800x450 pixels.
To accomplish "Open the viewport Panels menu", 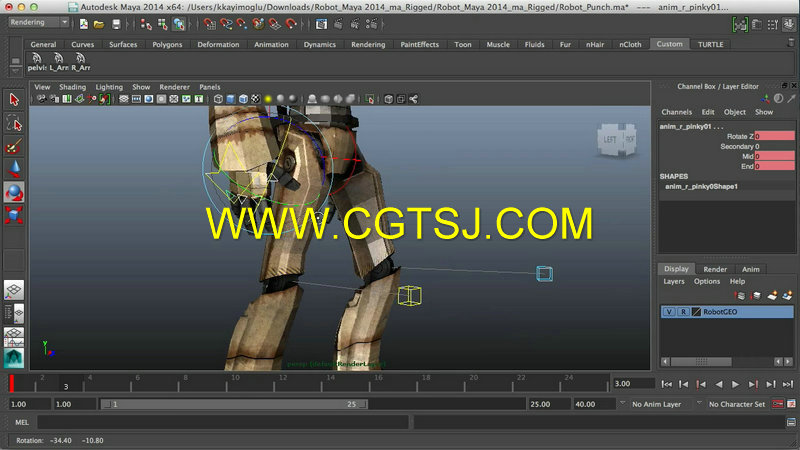I will point(210,87).
